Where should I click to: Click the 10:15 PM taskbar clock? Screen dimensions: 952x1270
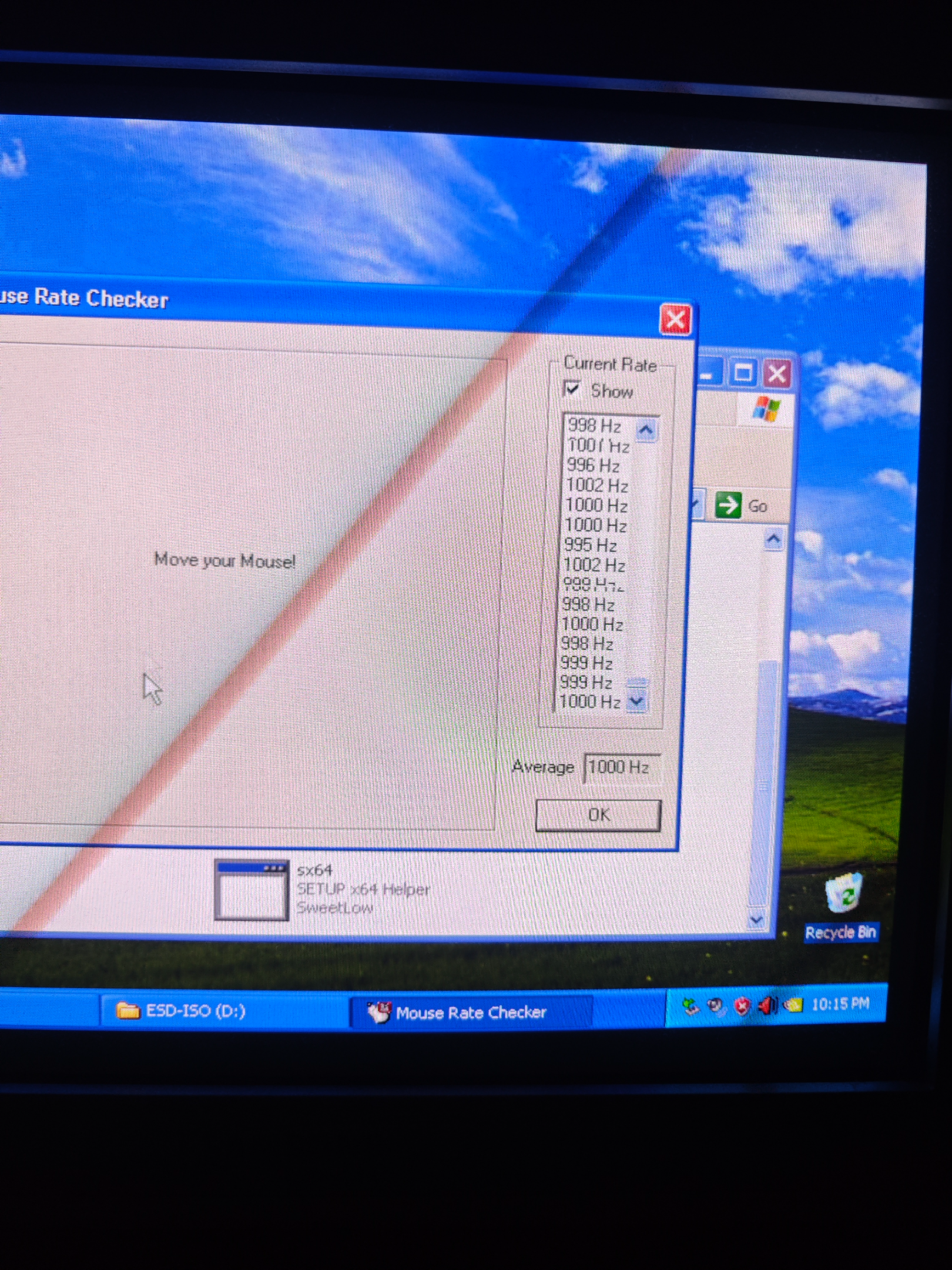click(x=840, y=1004)
